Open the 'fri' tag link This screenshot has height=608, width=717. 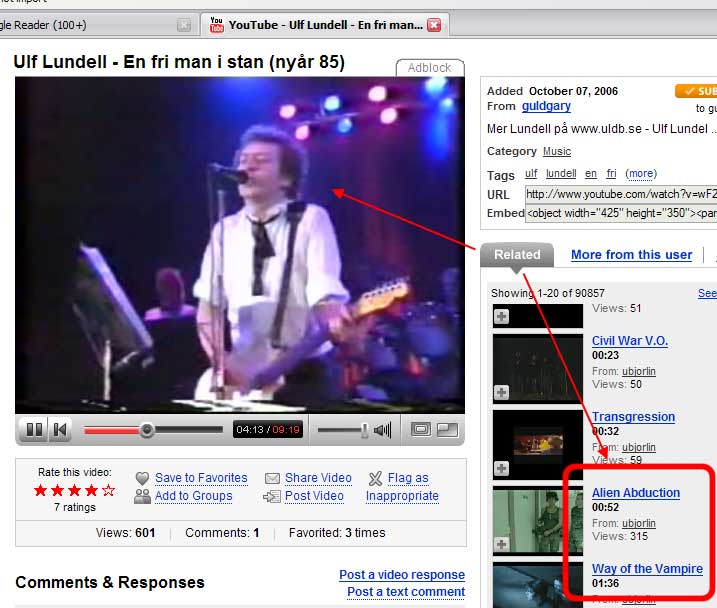point(611,174)
